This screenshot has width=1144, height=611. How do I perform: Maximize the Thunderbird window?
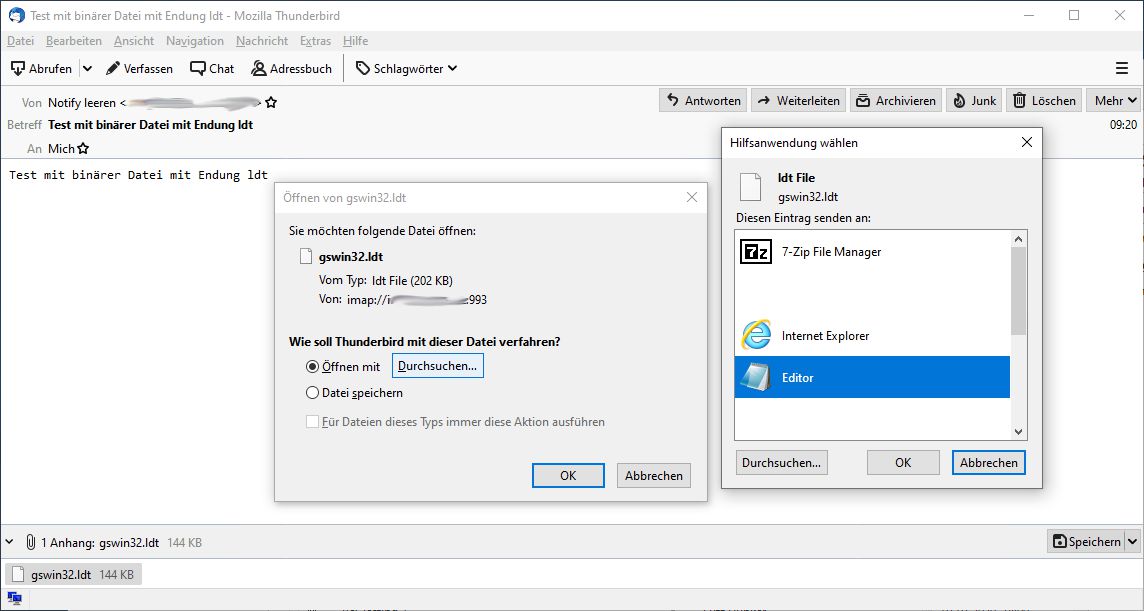tap(1074, 15)
